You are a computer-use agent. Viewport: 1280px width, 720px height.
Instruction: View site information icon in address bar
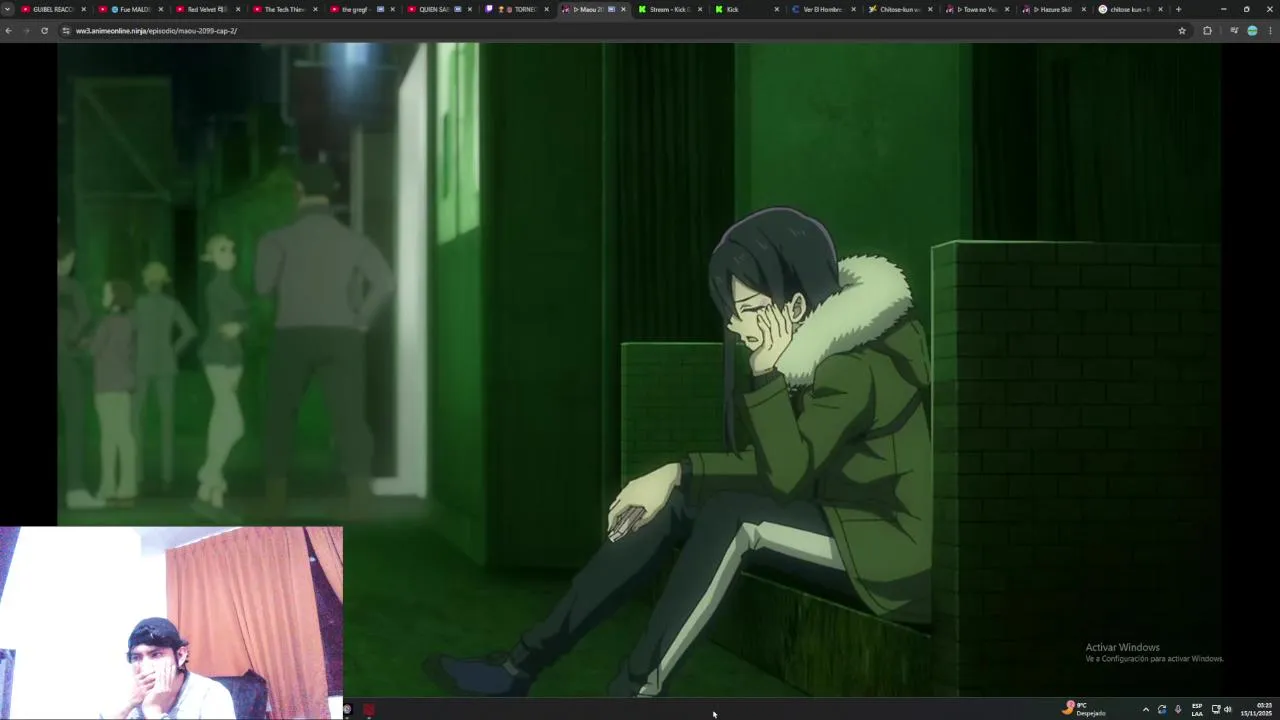[x=66, y=31]
